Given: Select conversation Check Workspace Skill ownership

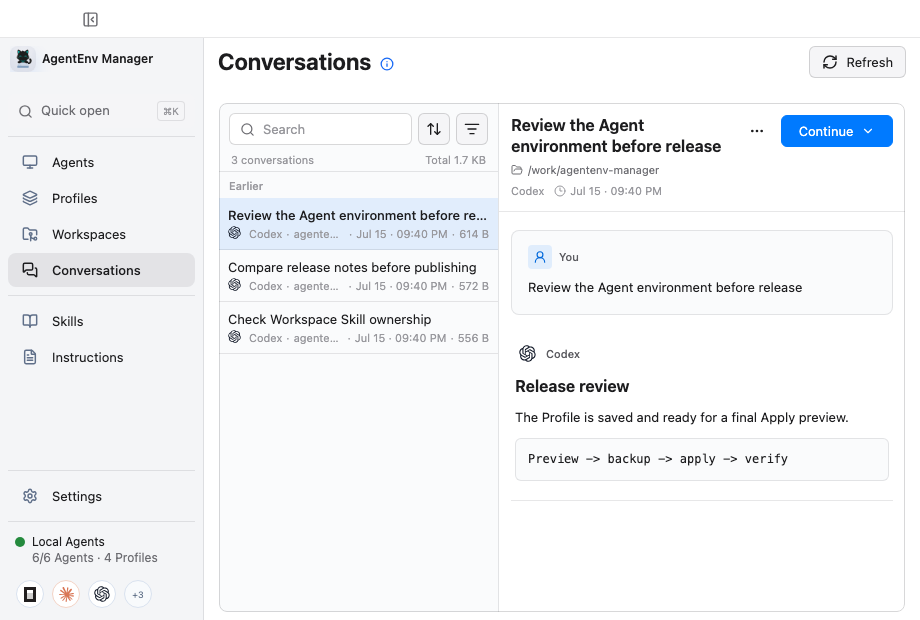Looking at the screenshot, I should point(359,328).
